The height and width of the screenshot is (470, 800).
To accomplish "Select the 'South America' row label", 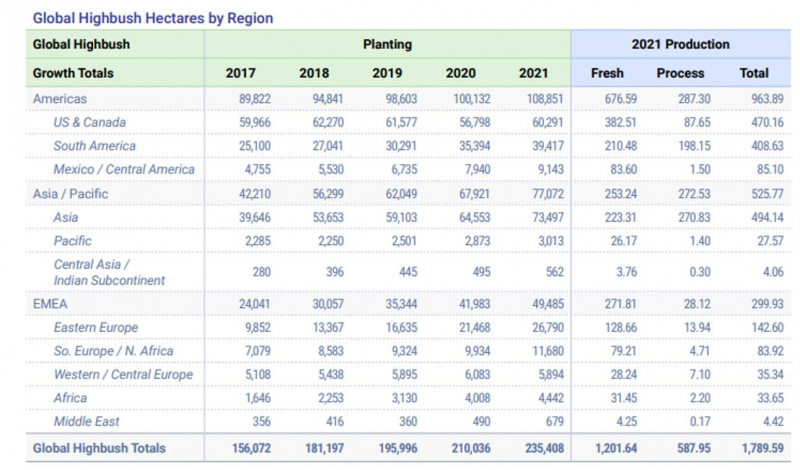I will (94, 146).
